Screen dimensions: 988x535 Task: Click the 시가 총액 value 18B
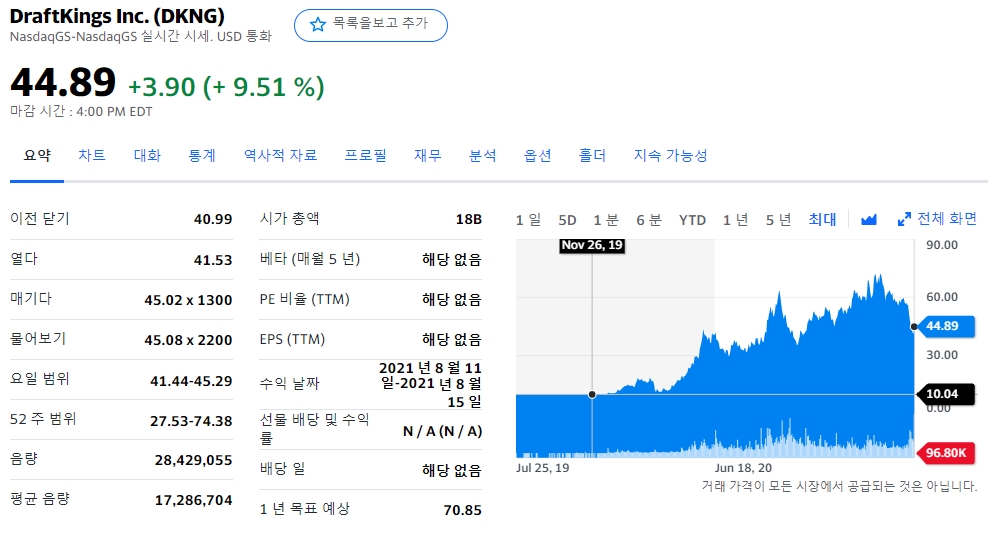pyautogui.click(x=469, y=219)
